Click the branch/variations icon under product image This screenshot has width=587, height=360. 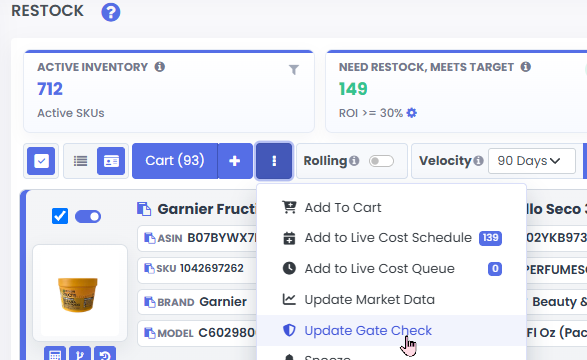click(80, 354)
